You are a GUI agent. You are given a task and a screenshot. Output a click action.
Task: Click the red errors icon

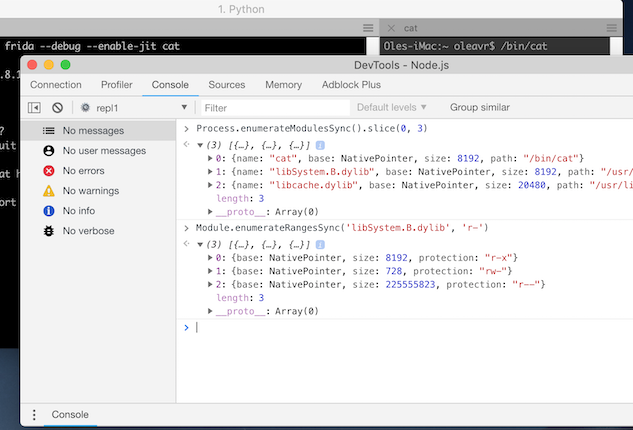(x=48, y=171)
